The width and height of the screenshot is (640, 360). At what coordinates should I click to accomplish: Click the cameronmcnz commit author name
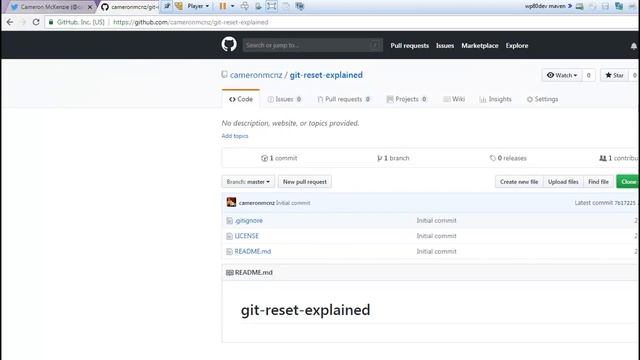[x=257, y=203]
